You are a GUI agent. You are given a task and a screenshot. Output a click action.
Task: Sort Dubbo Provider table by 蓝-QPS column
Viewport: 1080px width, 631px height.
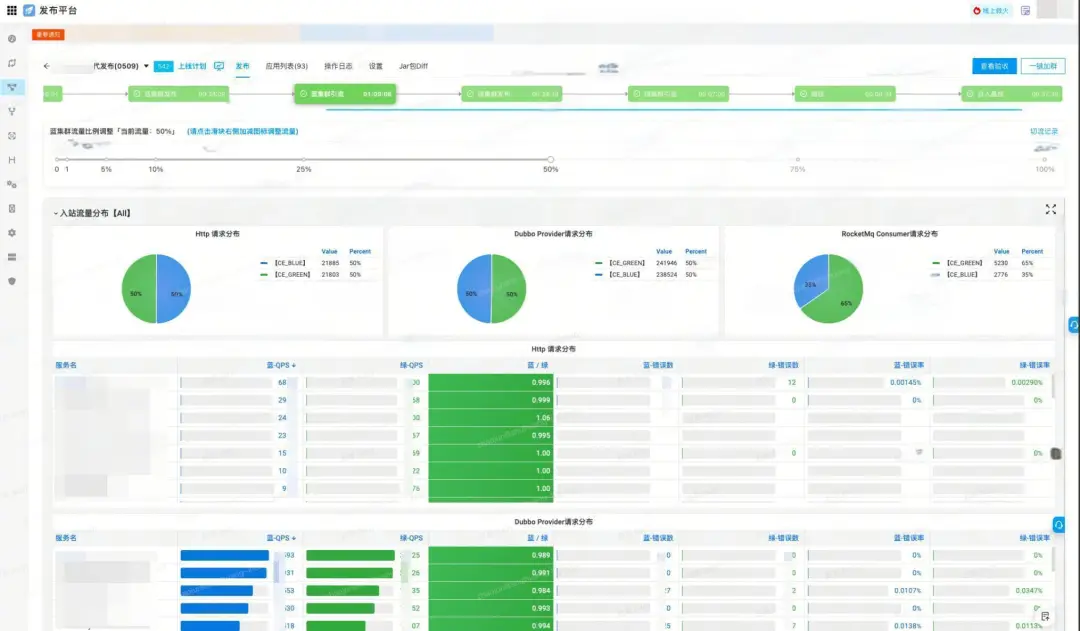coord(281,538)
